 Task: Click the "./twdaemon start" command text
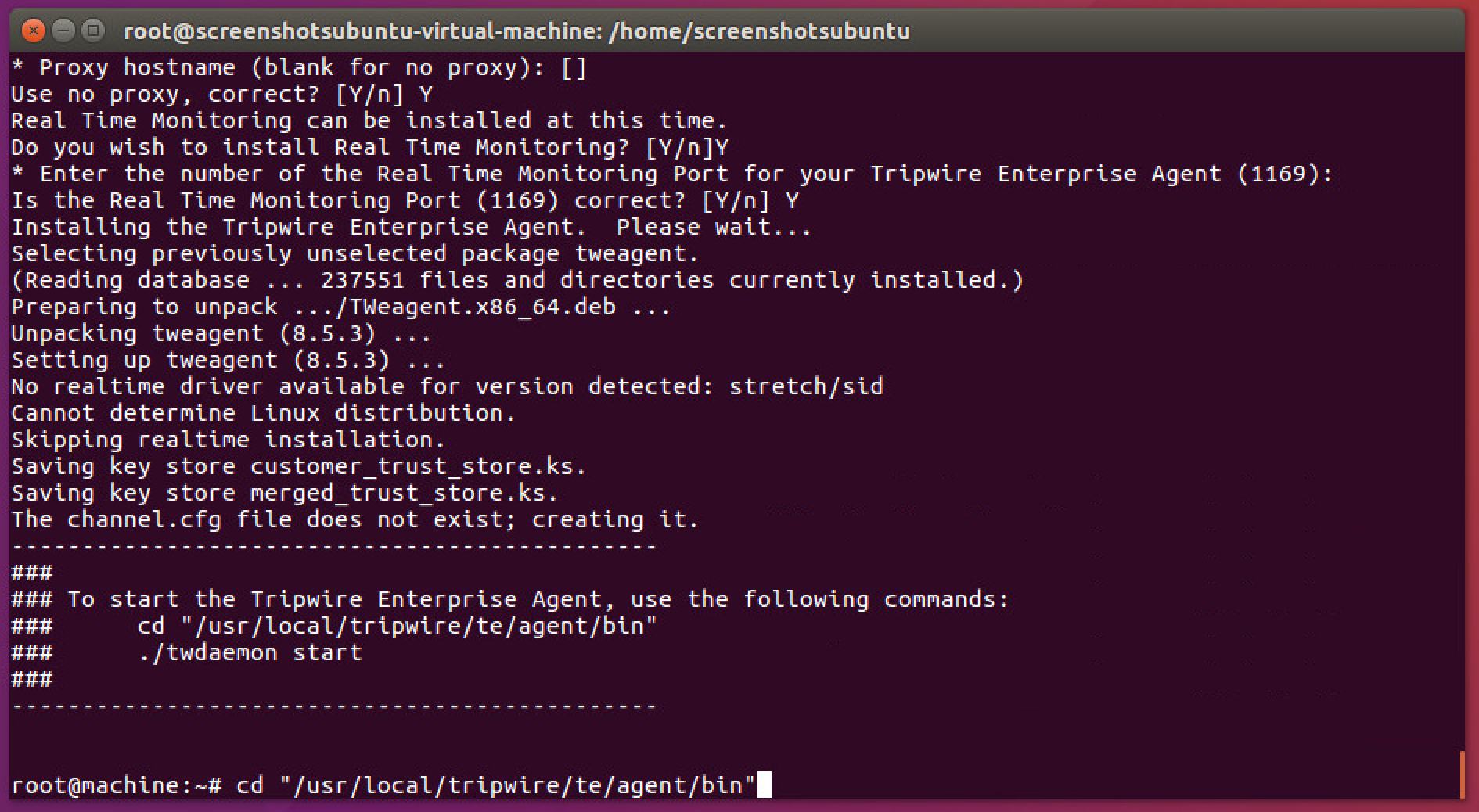250,652
